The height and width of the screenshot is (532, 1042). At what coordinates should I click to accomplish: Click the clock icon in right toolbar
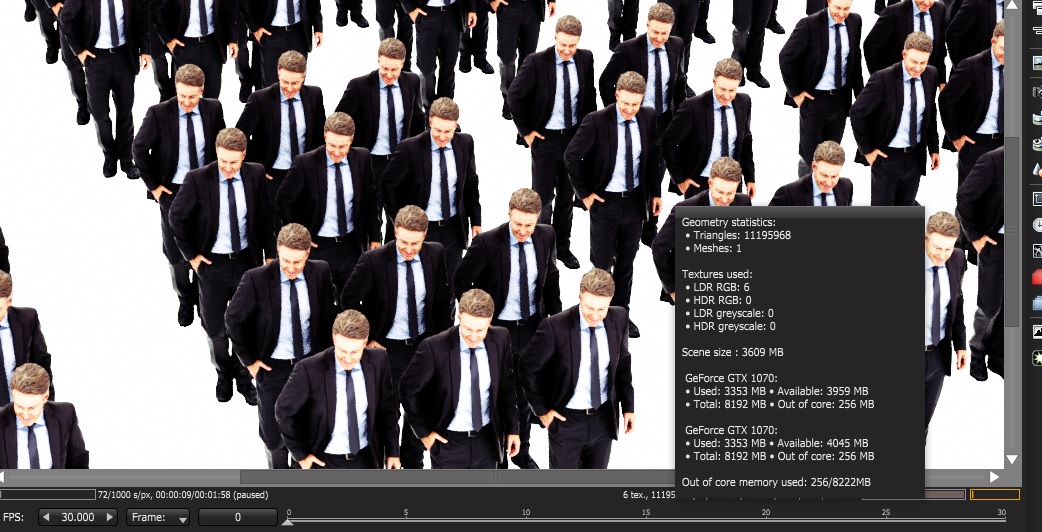coord(1037,225)
